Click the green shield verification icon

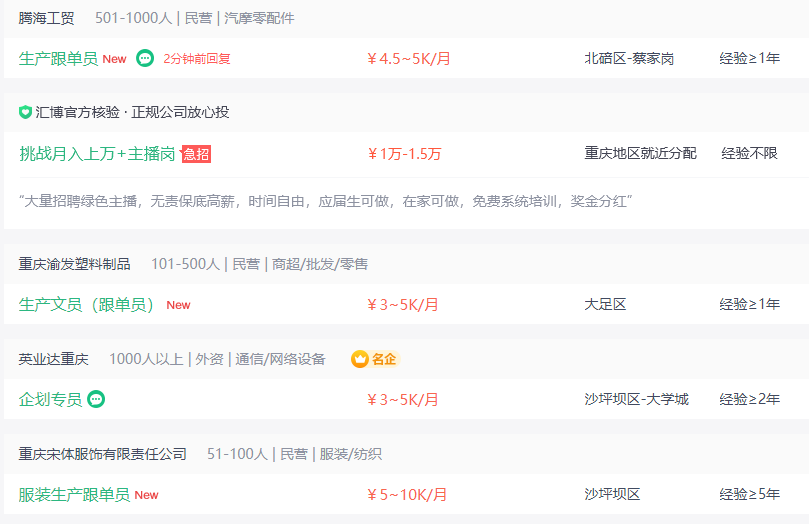[25, 112]
